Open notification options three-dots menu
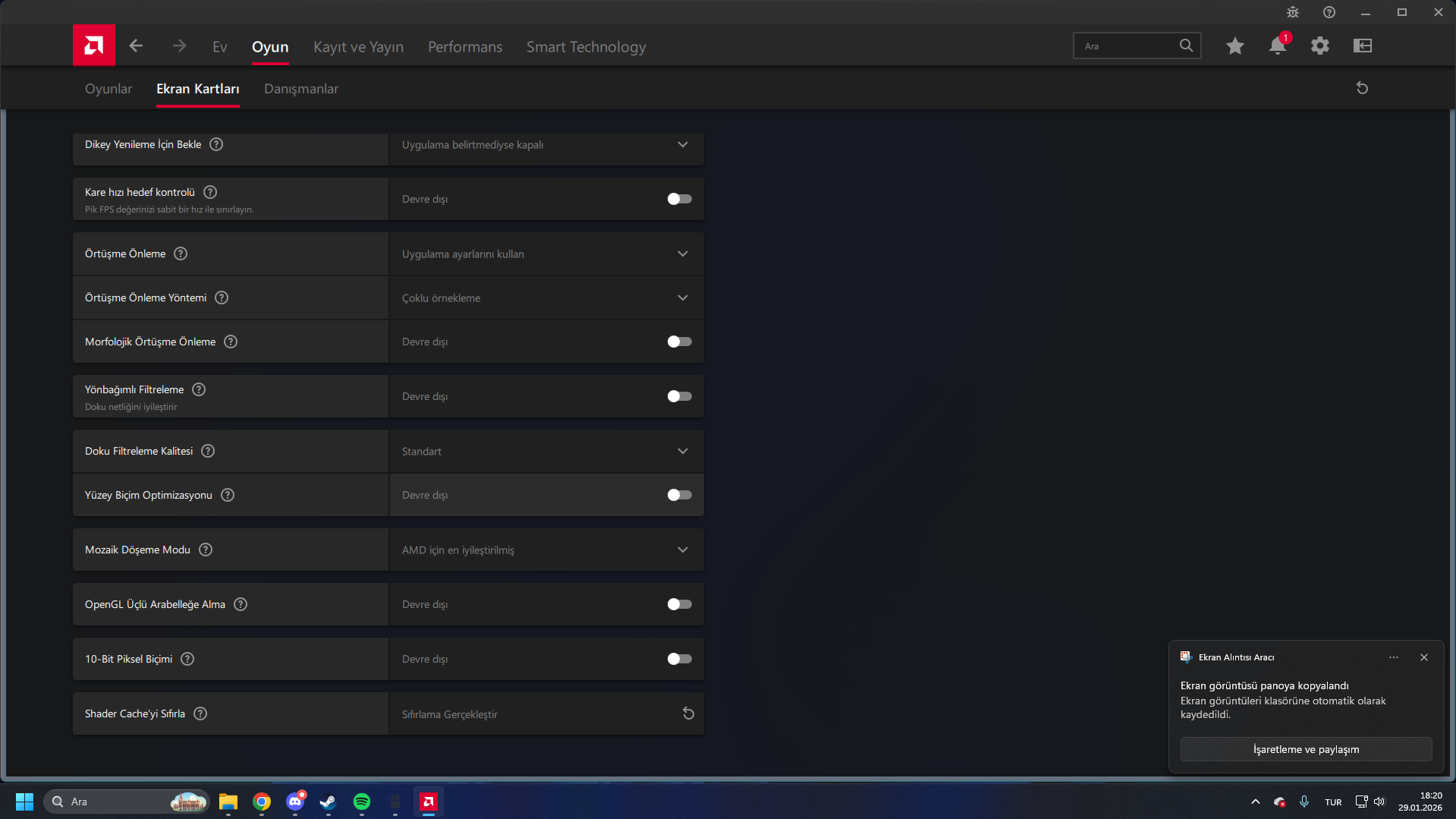The height and width of the screenshot is (819, 1456). pyautogui.click(x=1394, y=657)
